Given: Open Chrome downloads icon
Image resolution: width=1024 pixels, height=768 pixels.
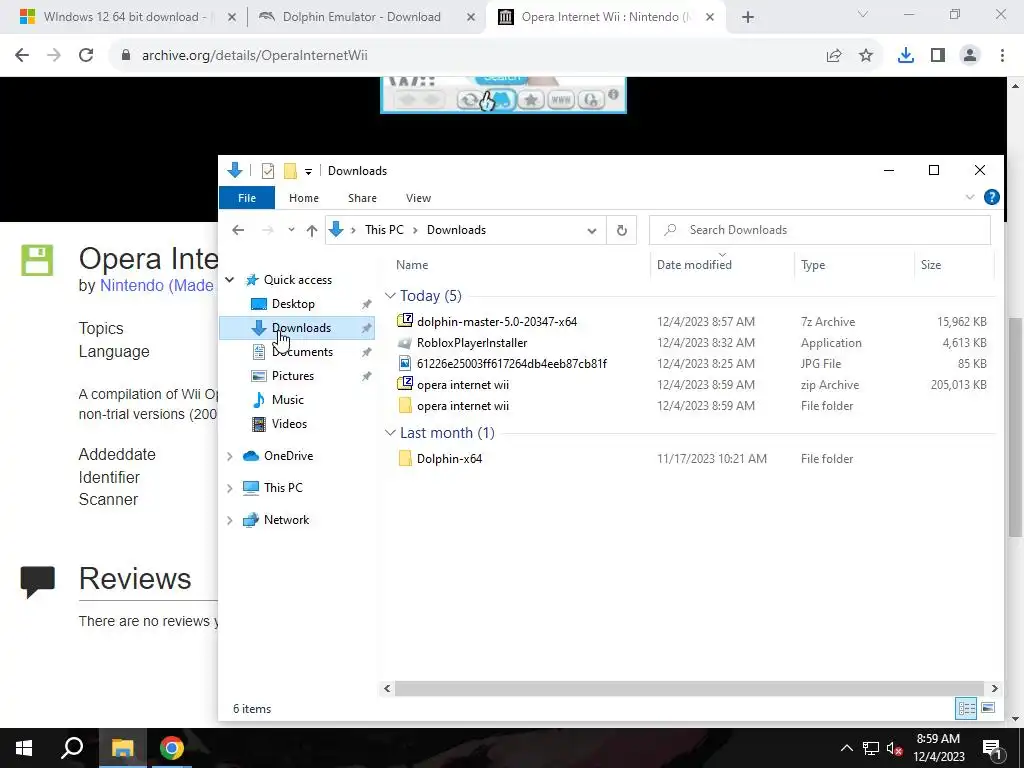Looking at the screenshot, I should click(x=906, y=56).
